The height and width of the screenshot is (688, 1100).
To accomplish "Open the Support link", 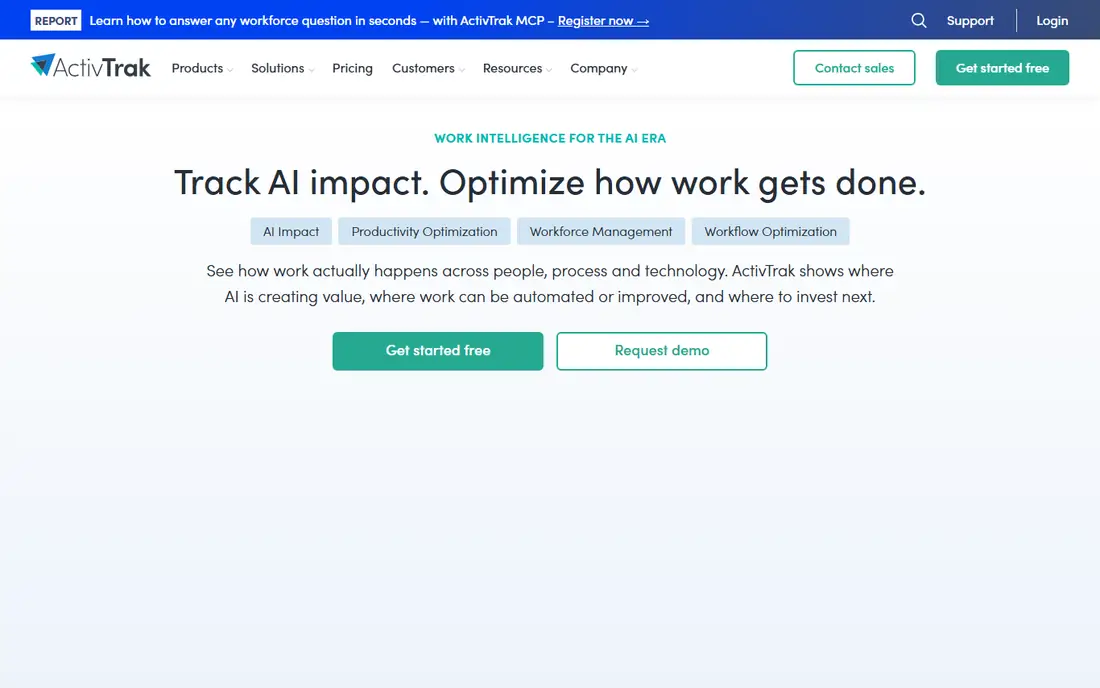I will pyautogui.click(x=970, y=20).
